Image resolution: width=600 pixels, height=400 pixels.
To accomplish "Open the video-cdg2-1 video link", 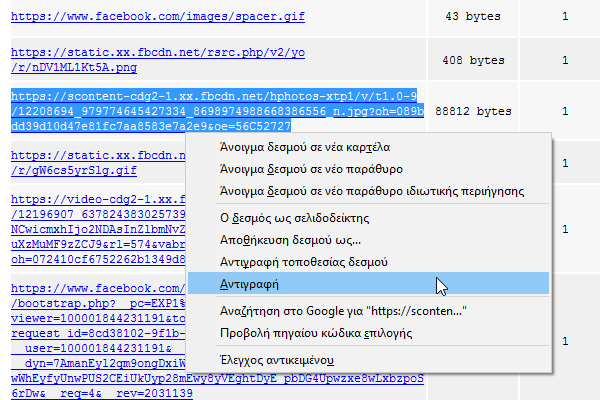I will pyautogui.click(x=98, y=229).
